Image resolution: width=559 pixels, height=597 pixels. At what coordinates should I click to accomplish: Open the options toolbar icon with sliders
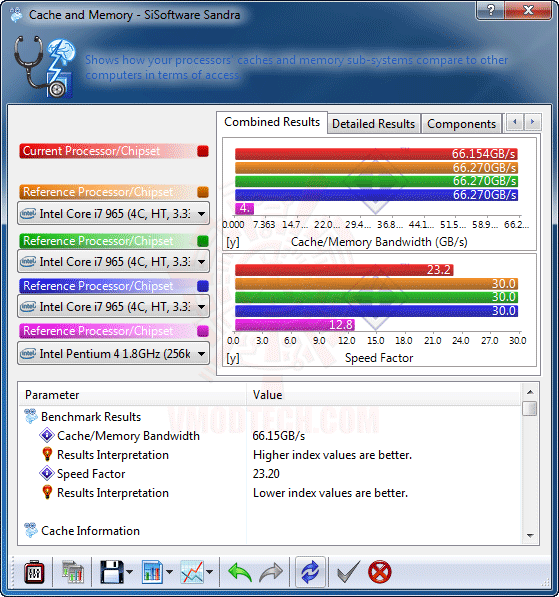click(34, 571)
